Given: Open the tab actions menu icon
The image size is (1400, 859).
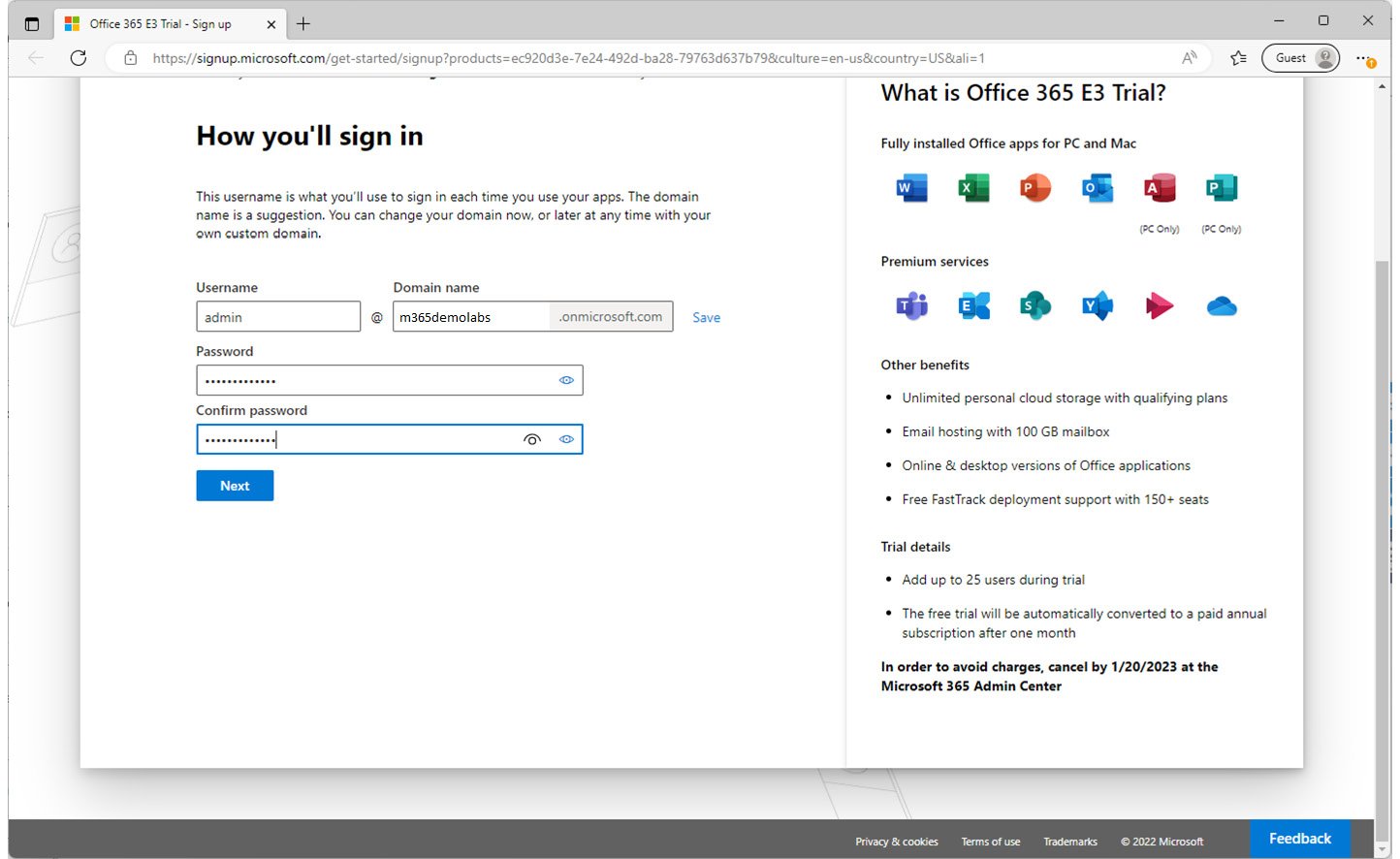Looking at the screenshot, I should 32,24.
